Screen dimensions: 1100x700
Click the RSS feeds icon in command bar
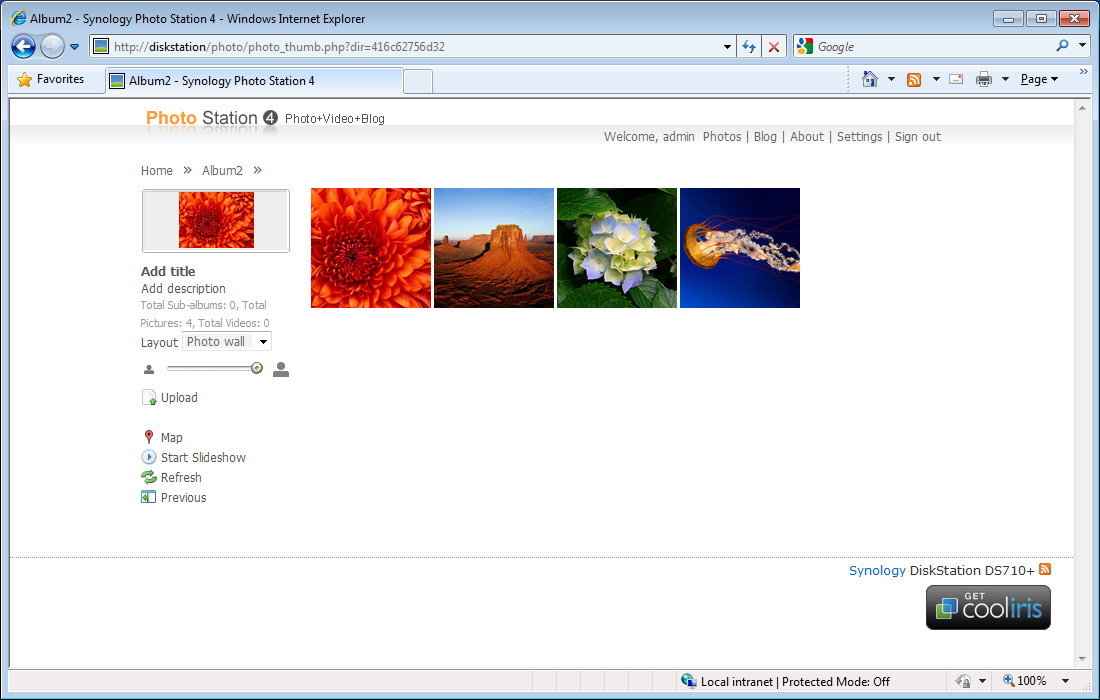pos(913,79)
